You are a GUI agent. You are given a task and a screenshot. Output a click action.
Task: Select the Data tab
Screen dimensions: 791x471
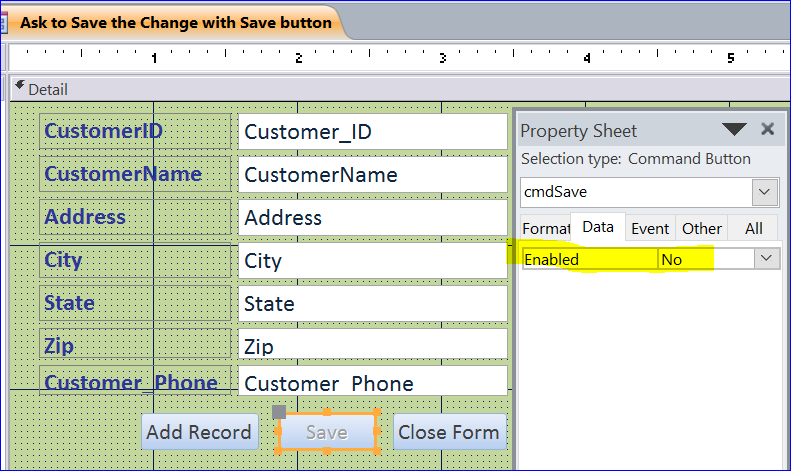coord(598,227)
